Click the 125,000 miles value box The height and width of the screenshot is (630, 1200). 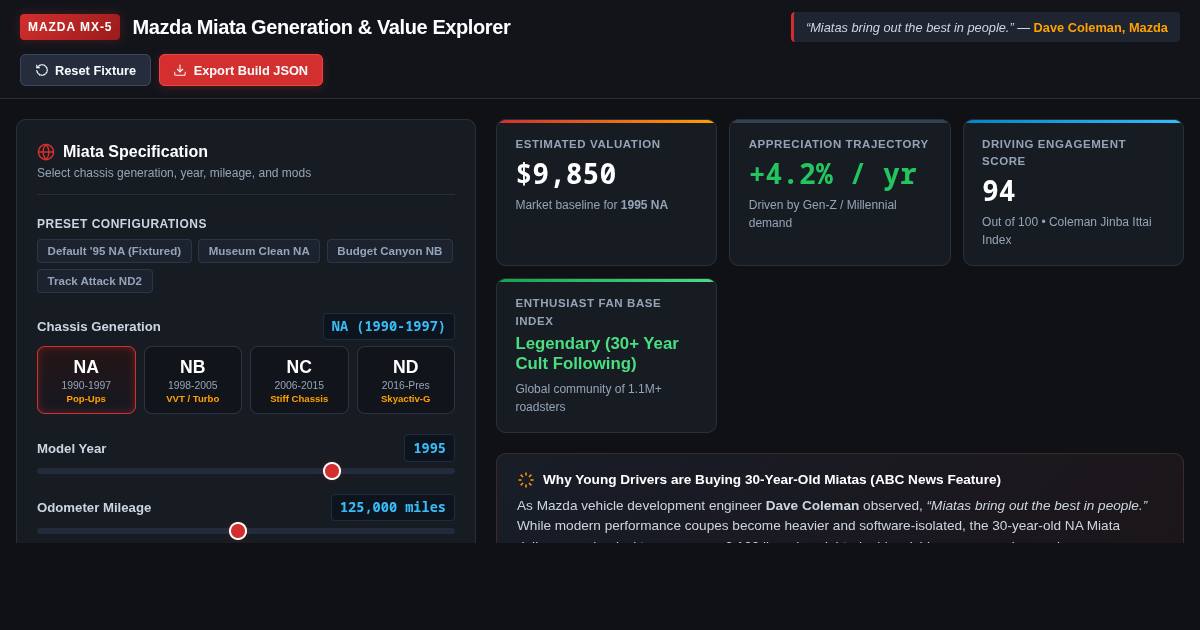pyautogui.click(x=393, y=508)
